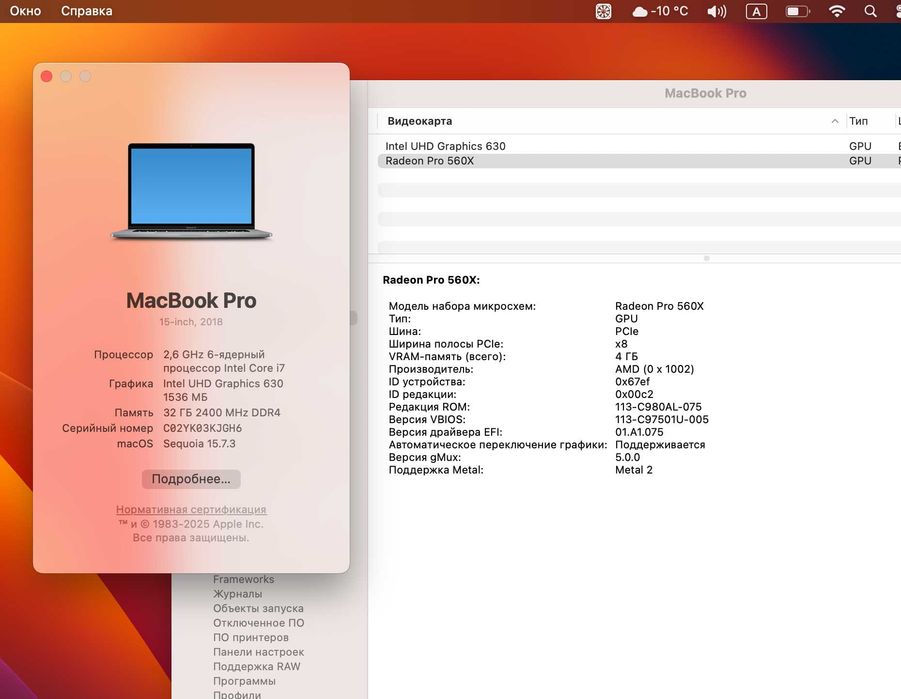The image size is (901, 699).
Task: Click the Версия VBIOS value 113-C97501U-005
Action: [661, 420]
